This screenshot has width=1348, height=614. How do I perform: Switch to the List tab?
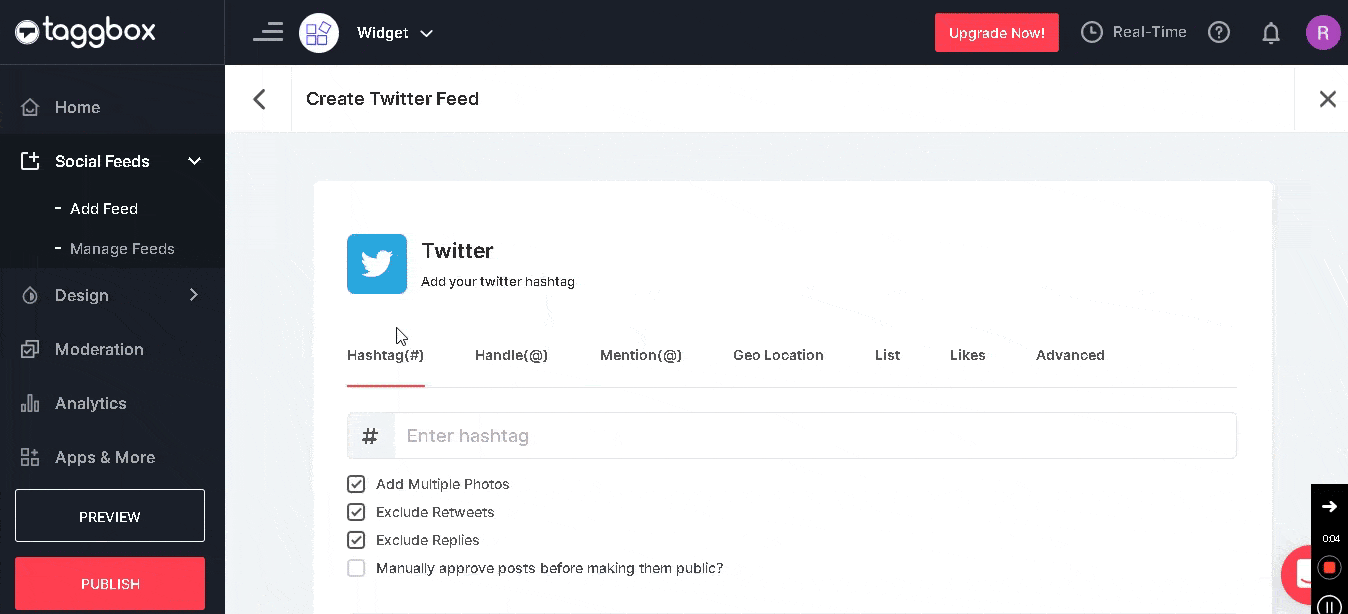[887, 355]
